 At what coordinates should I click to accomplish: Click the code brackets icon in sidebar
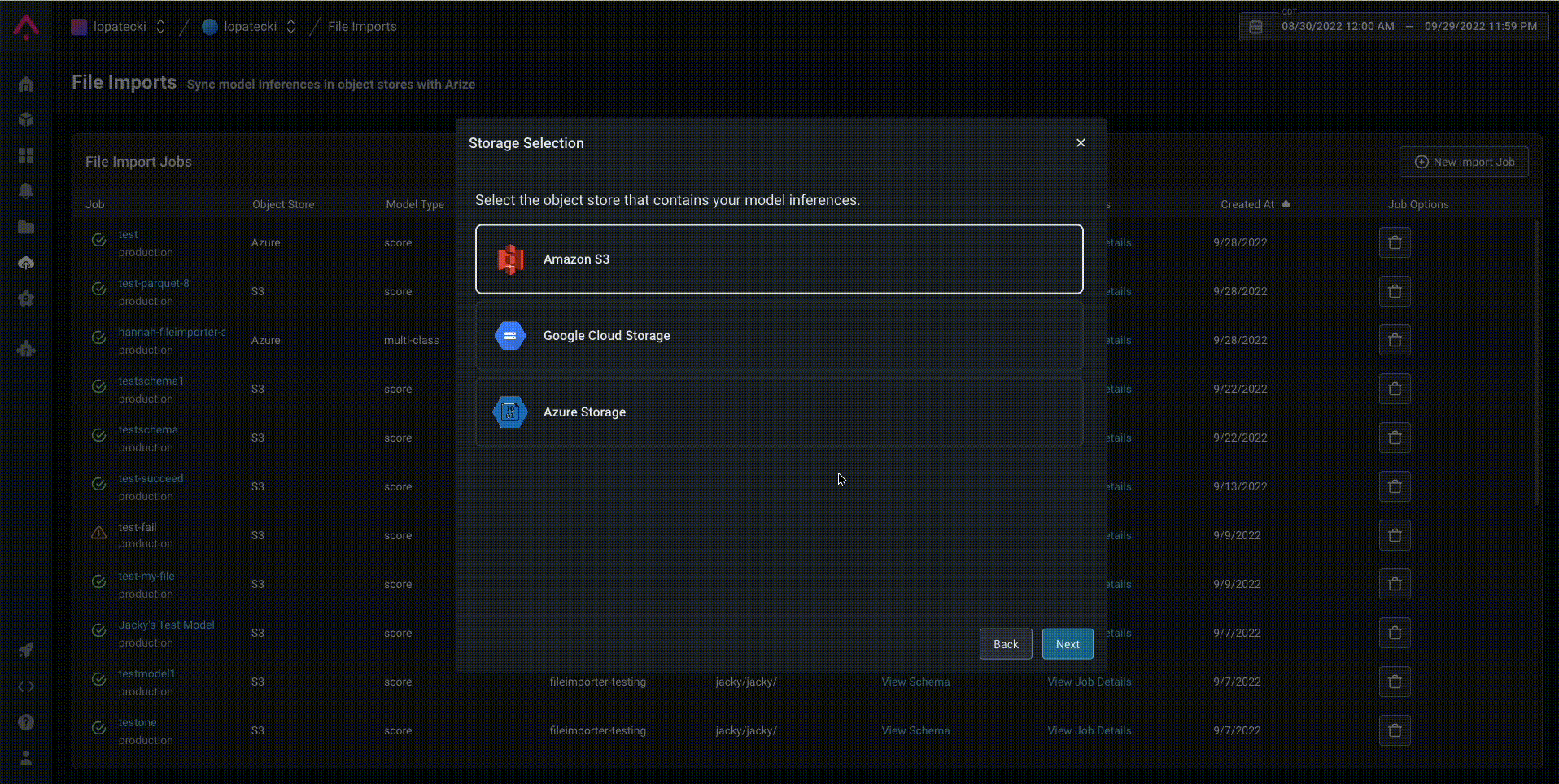26,686
